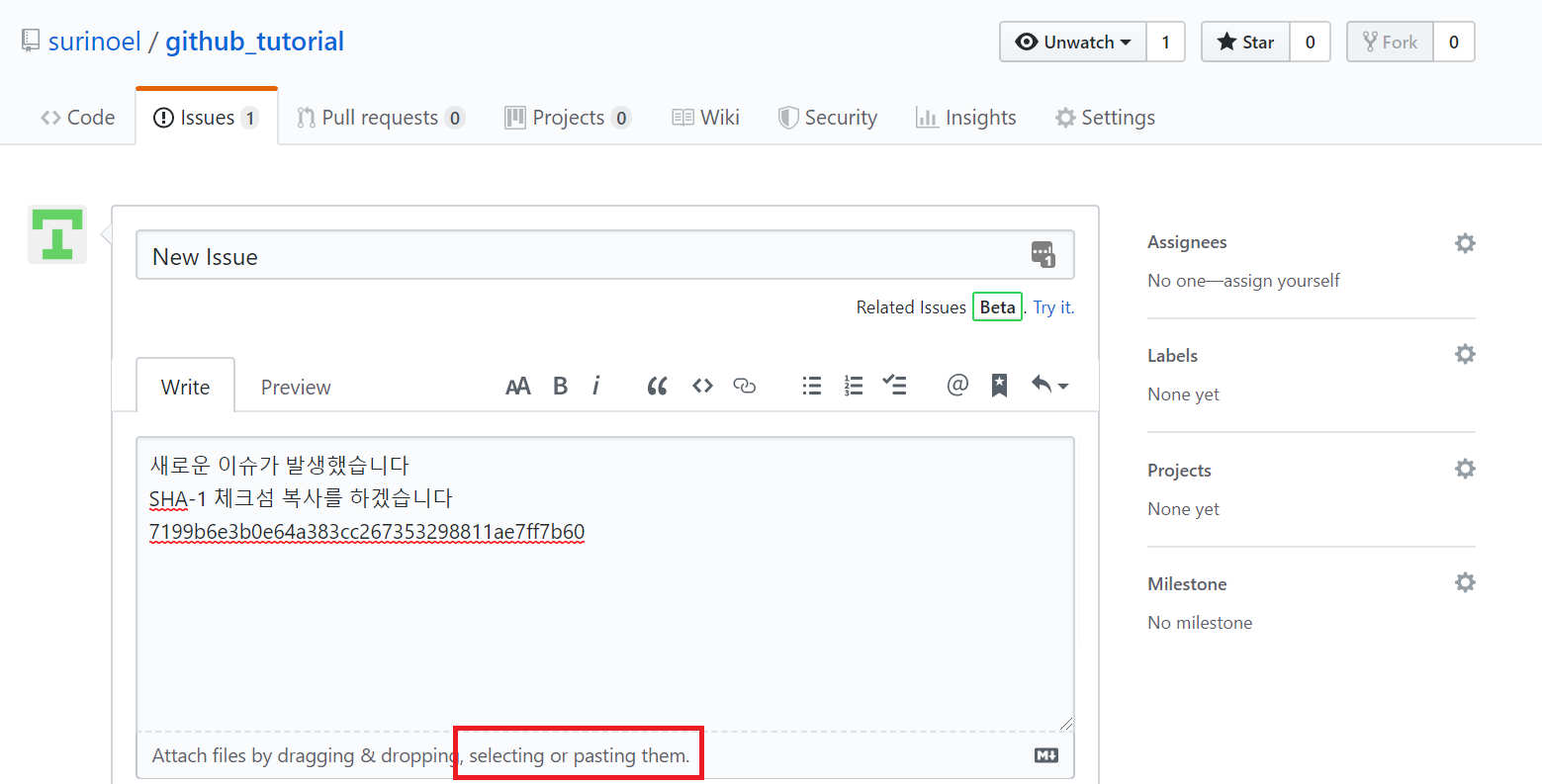
Task: View the watchers count 1
Action: coord(1165,42)
